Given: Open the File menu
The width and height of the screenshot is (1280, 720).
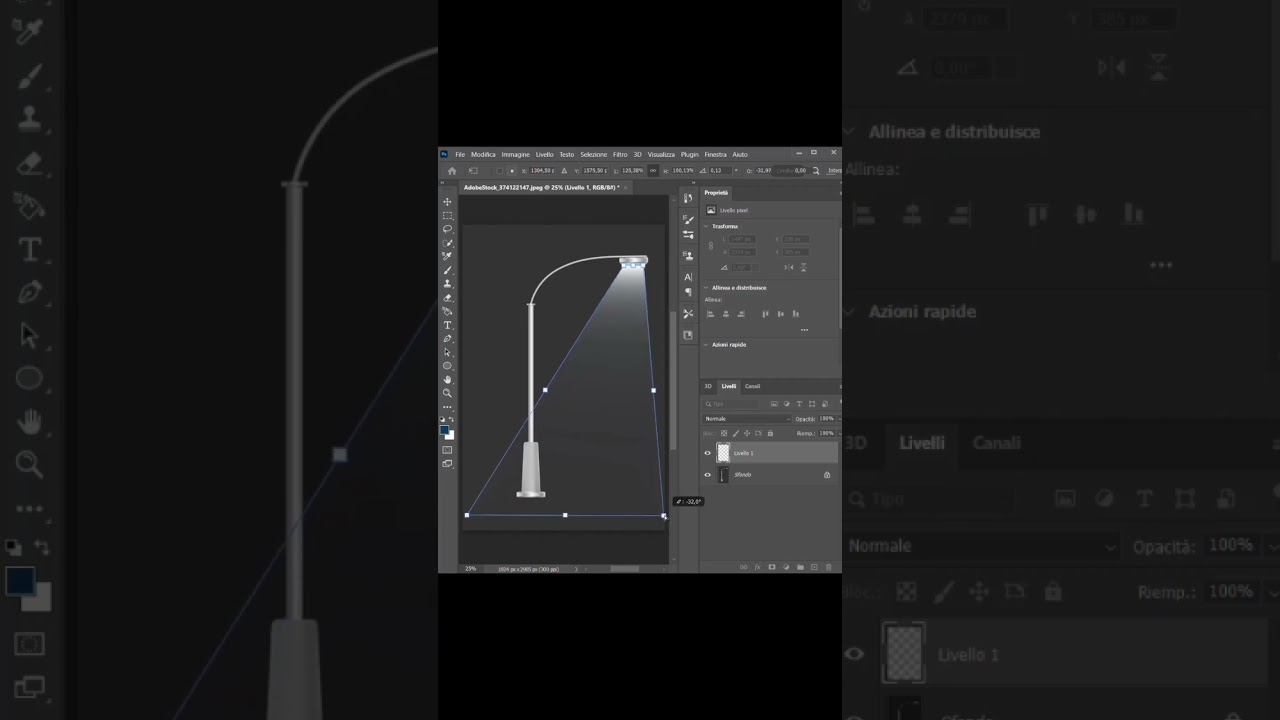Looking at the screenshot, I should pos(460,154).
